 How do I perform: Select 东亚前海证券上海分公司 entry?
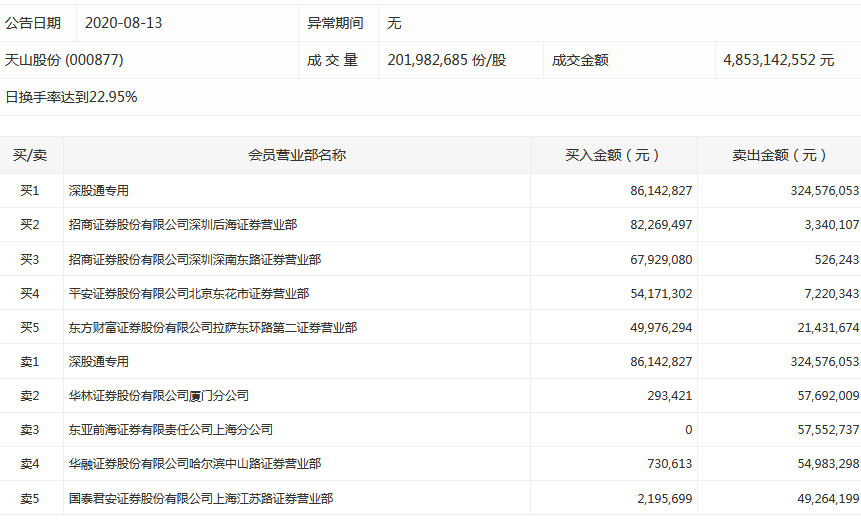170,429
